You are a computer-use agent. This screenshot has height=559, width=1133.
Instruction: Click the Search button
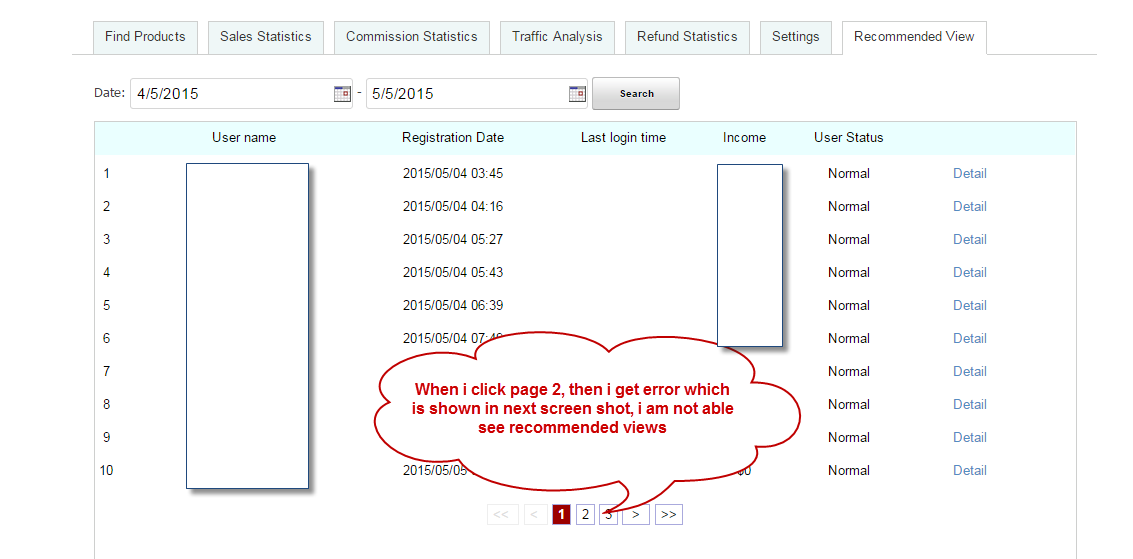[636, 93]
